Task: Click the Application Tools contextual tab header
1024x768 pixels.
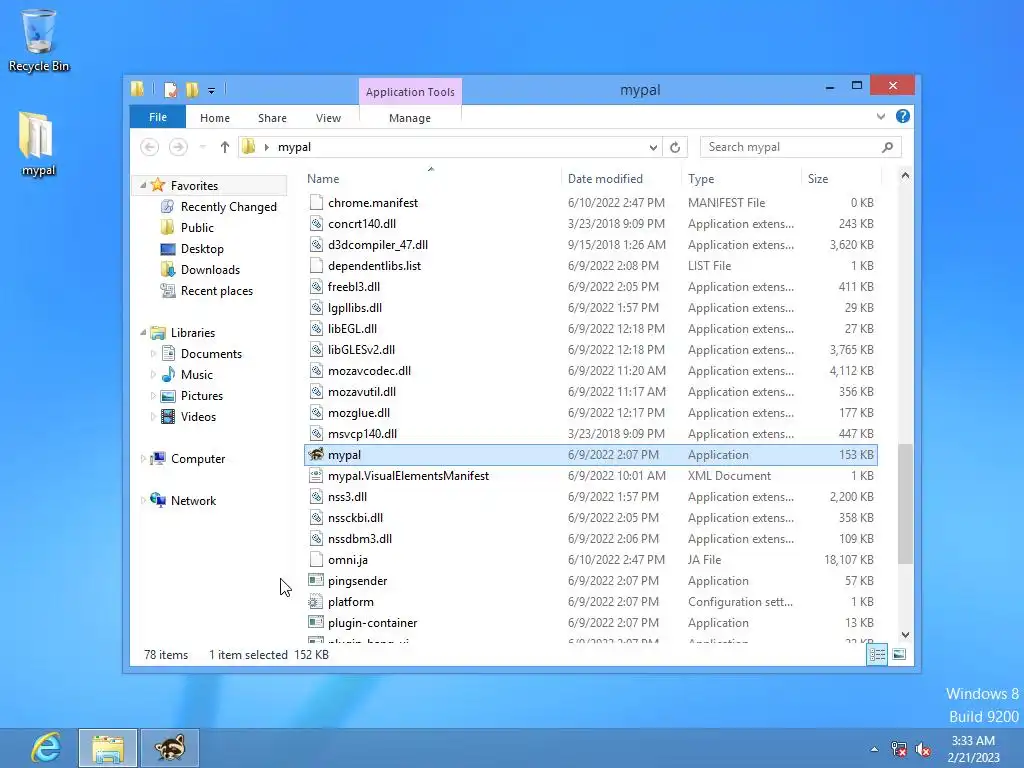Action: pos(410,92)
